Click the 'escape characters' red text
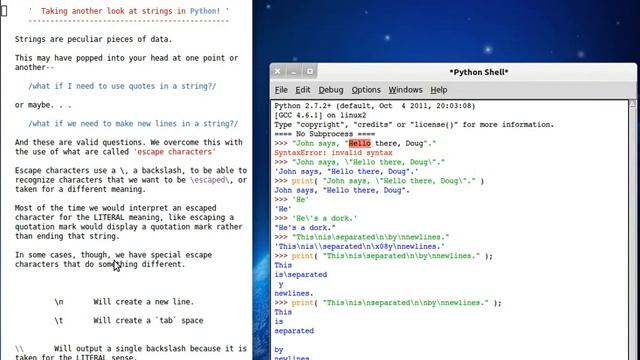The width and height of the screenshot is (640, 360). [174, 152]
